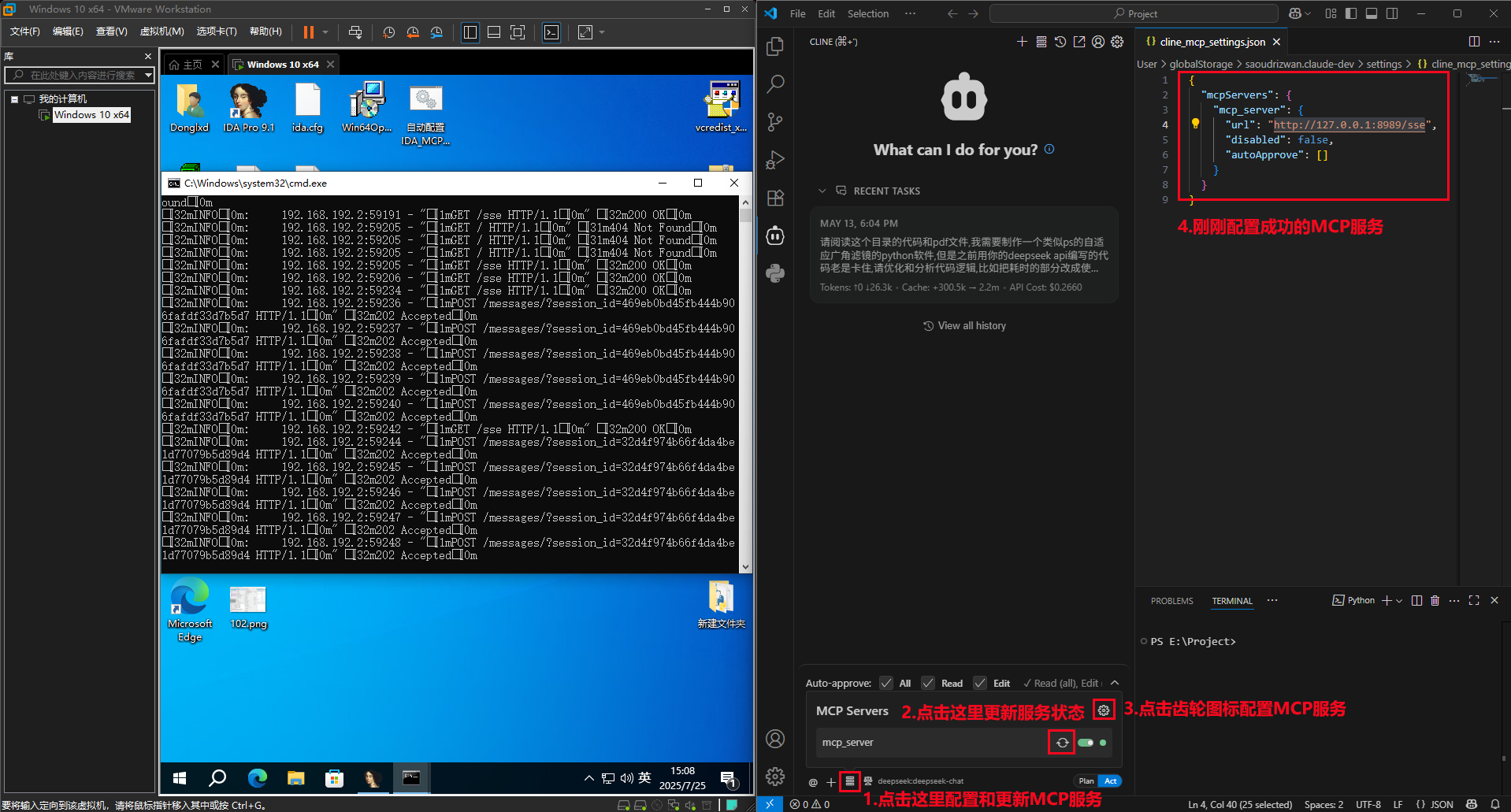The image size is (1511, 812).
Task: Click the restart mcp_server refresh icon
Action: pos(1062,743)
